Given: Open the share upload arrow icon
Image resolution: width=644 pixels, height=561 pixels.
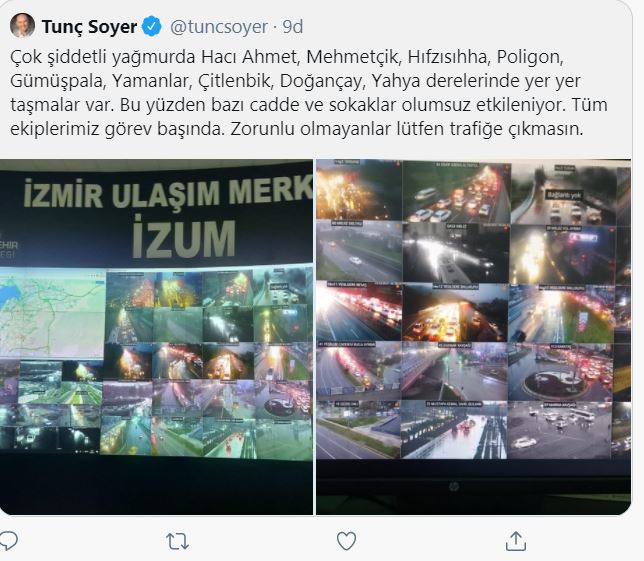Looking at the screenshot, I should [x=516, y=540].
